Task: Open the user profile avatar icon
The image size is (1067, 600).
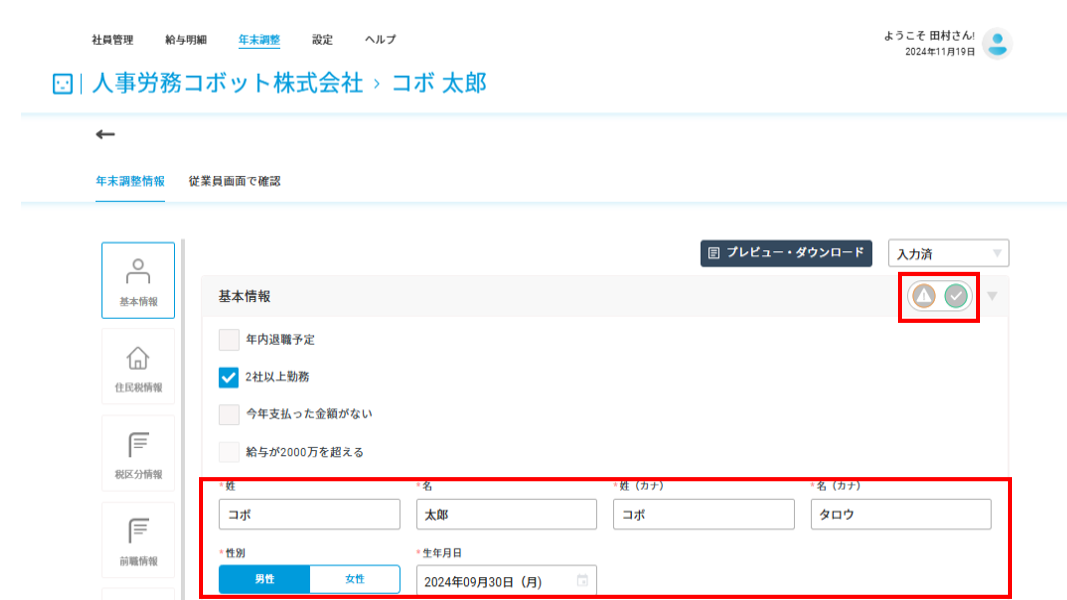Action: tap(998, 44)
